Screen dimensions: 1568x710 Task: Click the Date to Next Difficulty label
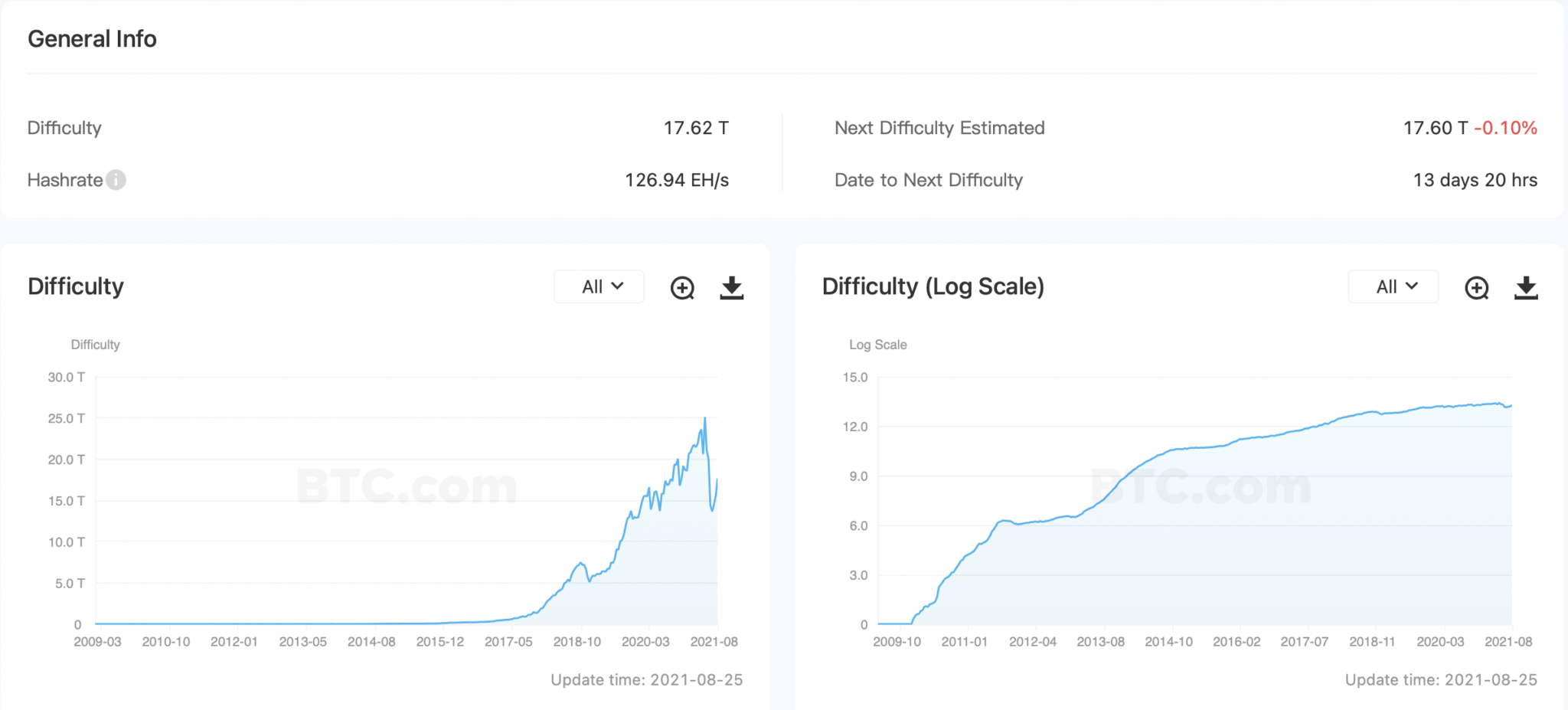pyautogui.click(x=928, y=180)
